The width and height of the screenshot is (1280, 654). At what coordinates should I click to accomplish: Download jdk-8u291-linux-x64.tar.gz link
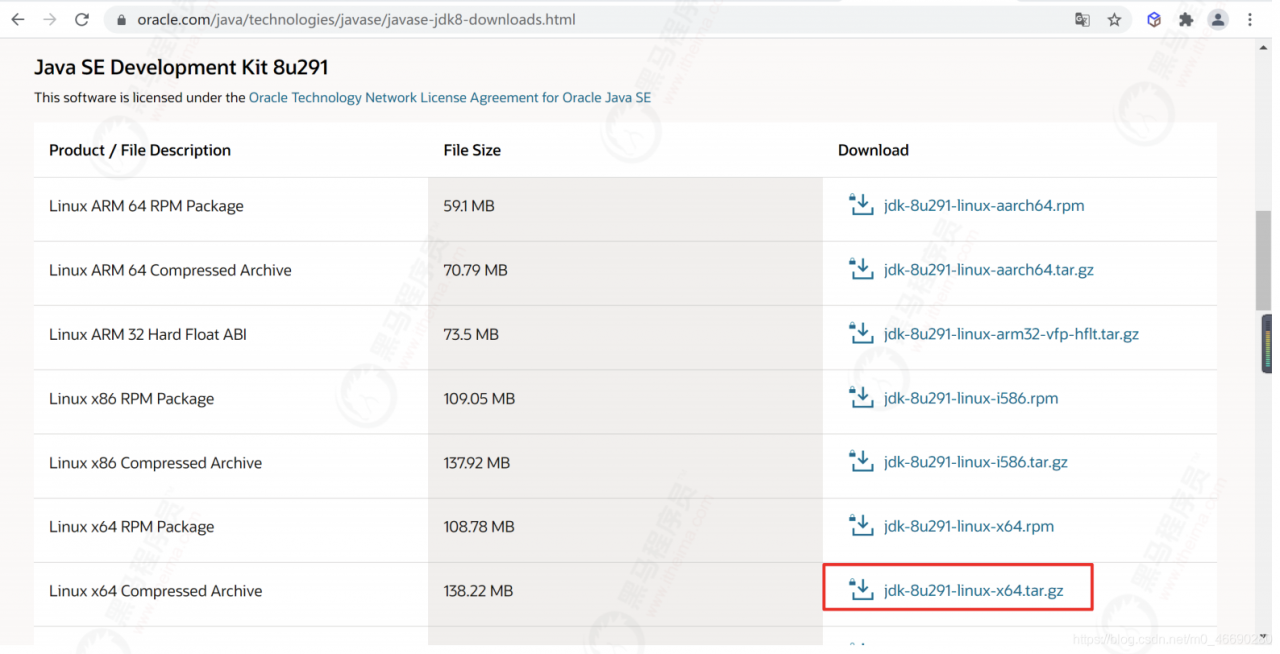click(x=974, y=591)
